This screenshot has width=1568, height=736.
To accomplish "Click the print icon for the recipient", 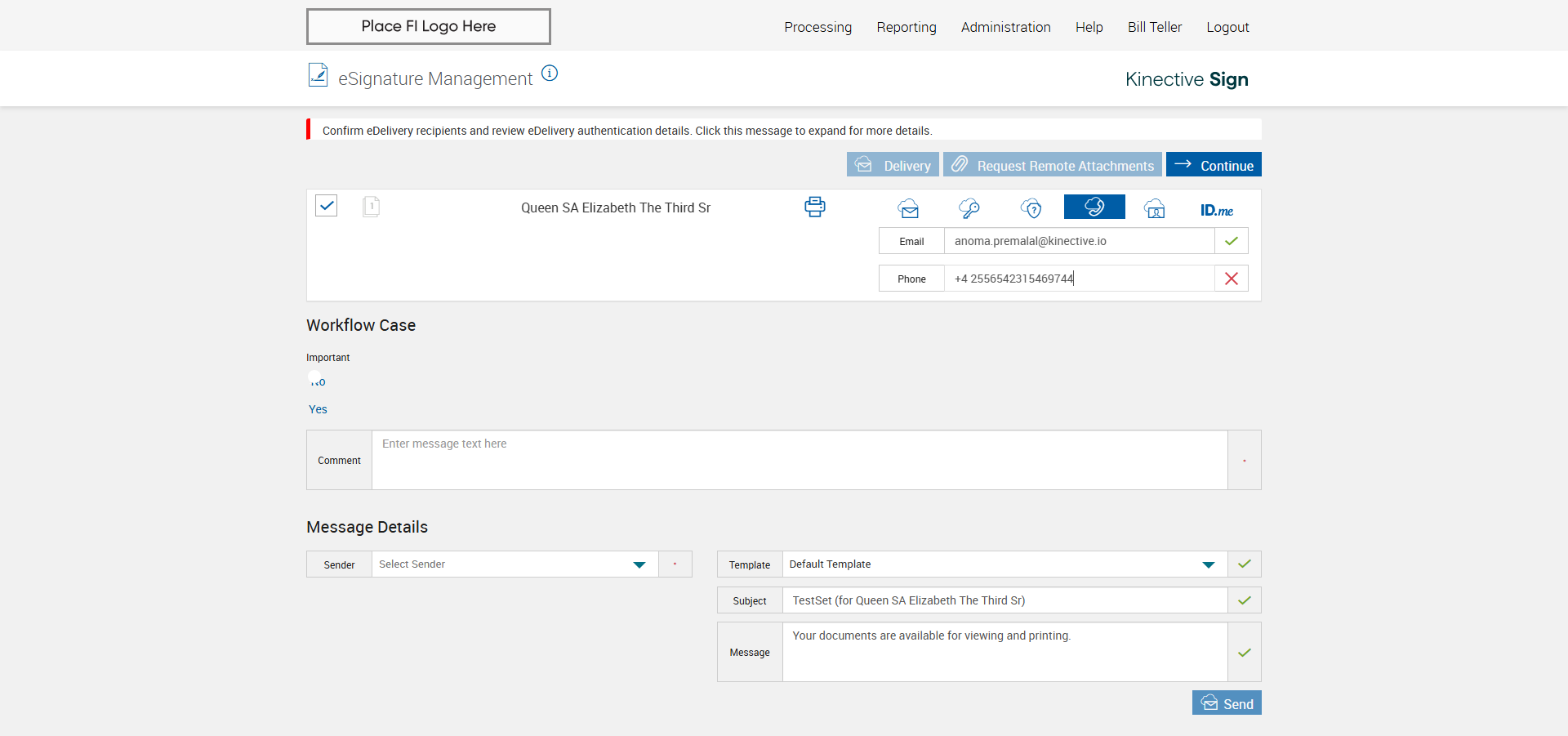I will 814,207.
